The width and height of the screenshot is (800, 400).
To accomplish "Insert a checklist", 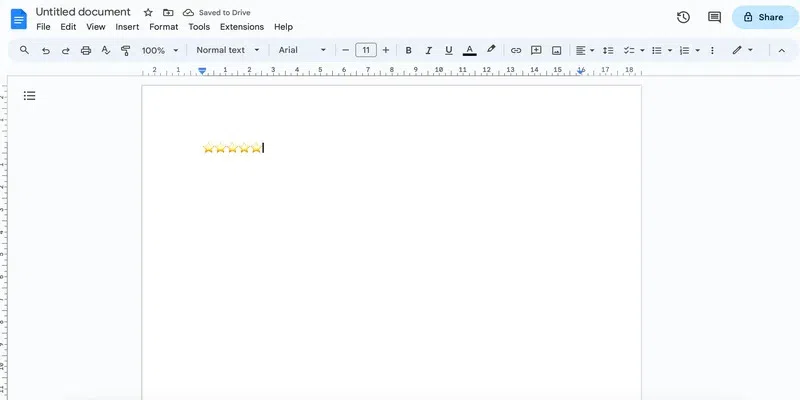I will 629,51.
